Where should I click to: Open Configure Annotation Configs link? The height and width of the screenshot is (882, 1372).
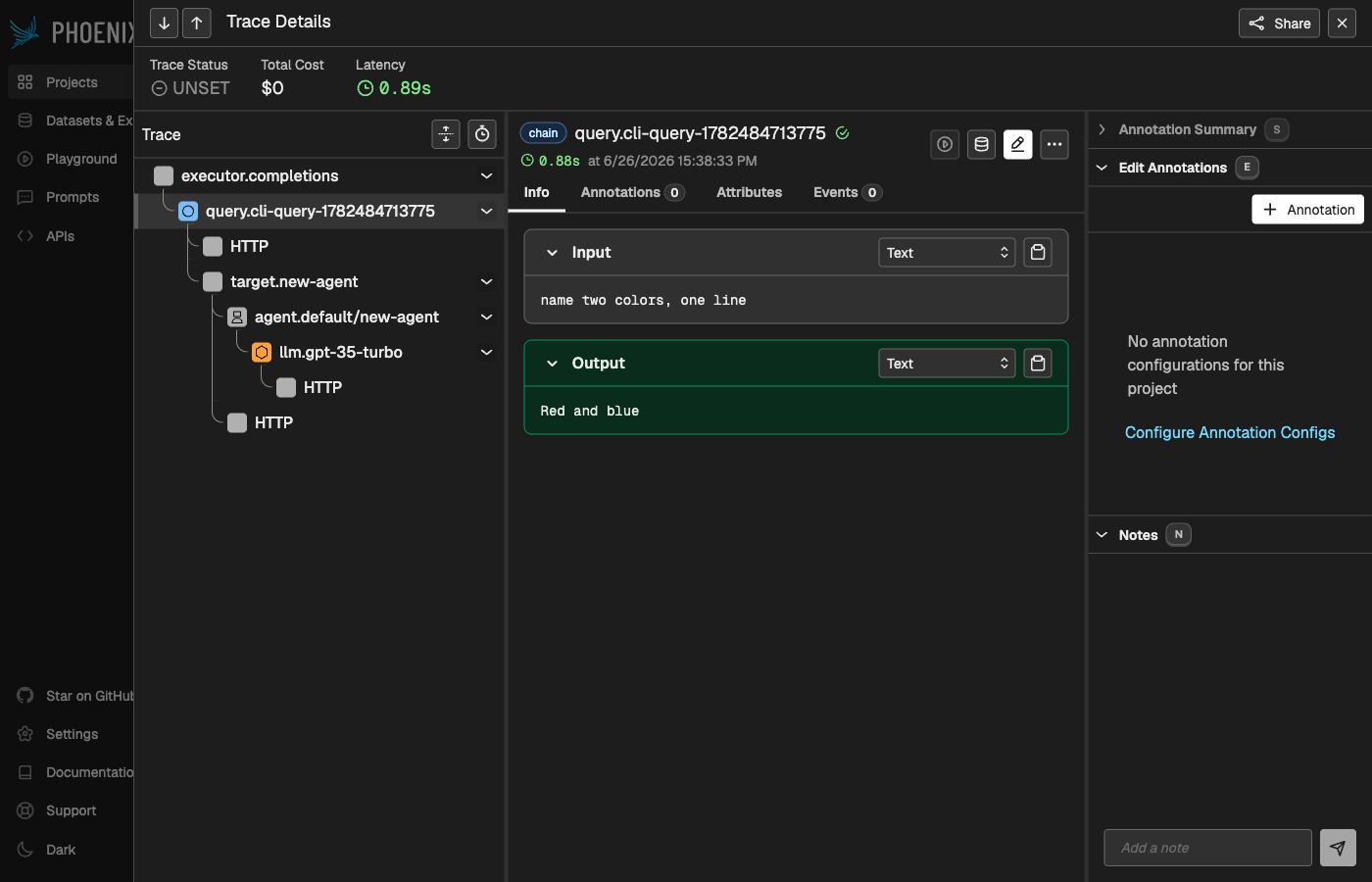point(1230,432)
